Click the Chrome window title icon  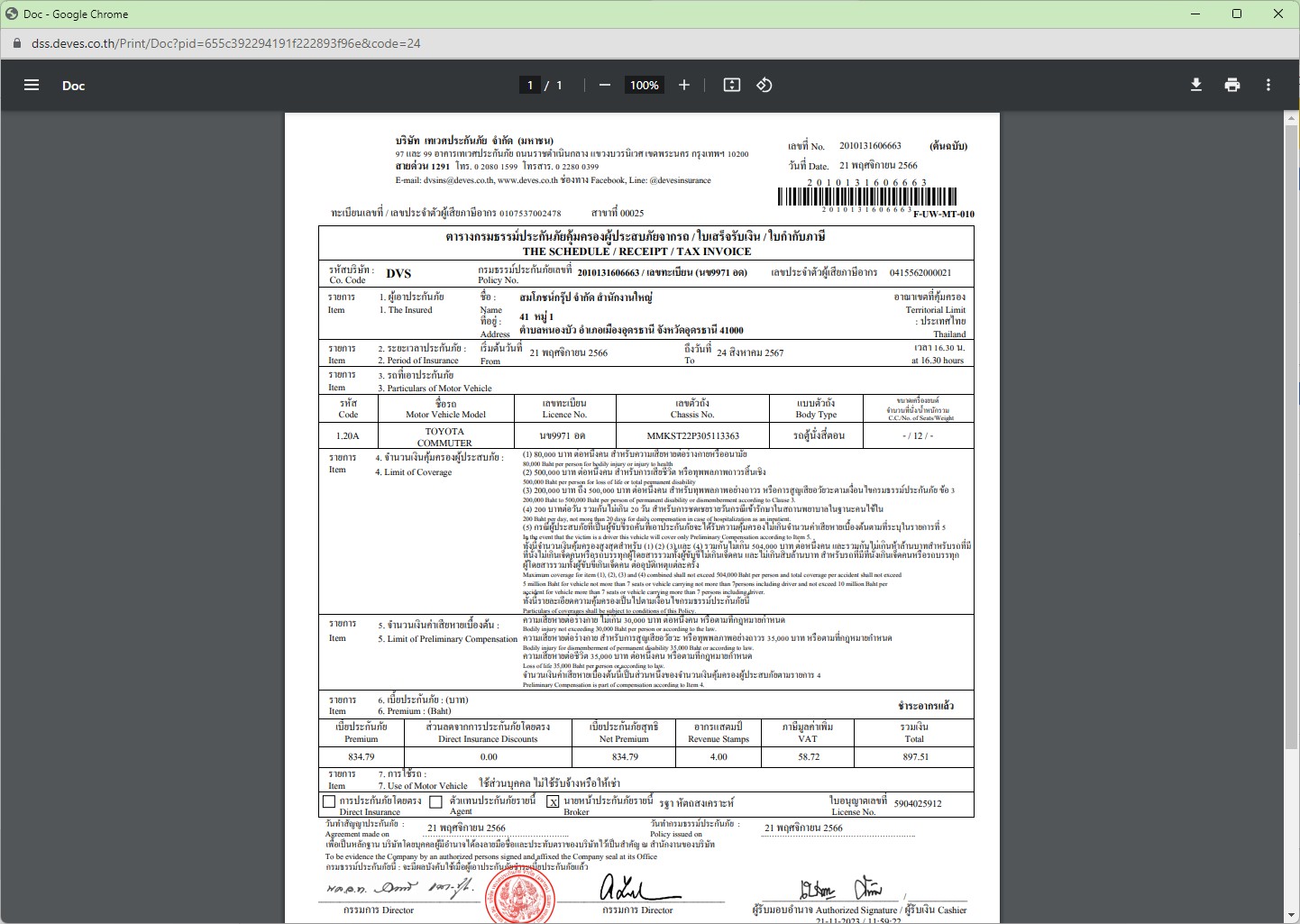[12, 14]
